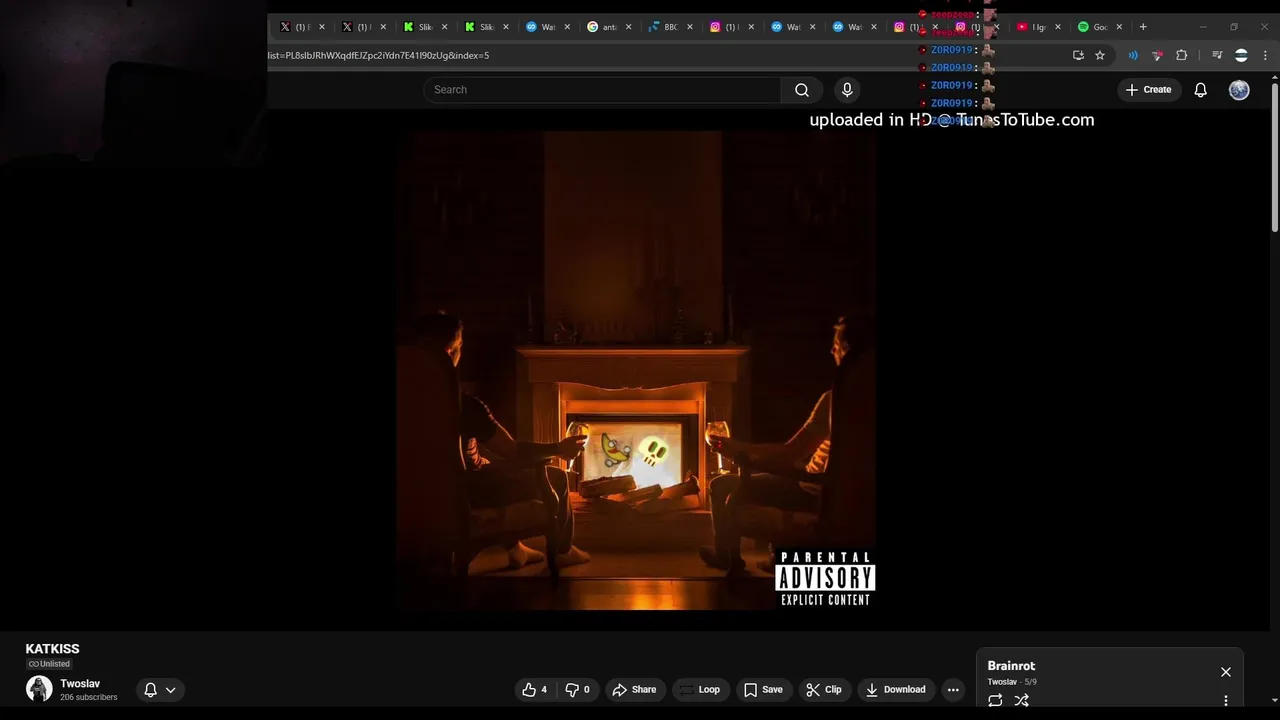The width and height of the screenshot is (1280, 720).
Task: Toggle playlist shuffle in Brainrot panel
Action: point(1021,700)
